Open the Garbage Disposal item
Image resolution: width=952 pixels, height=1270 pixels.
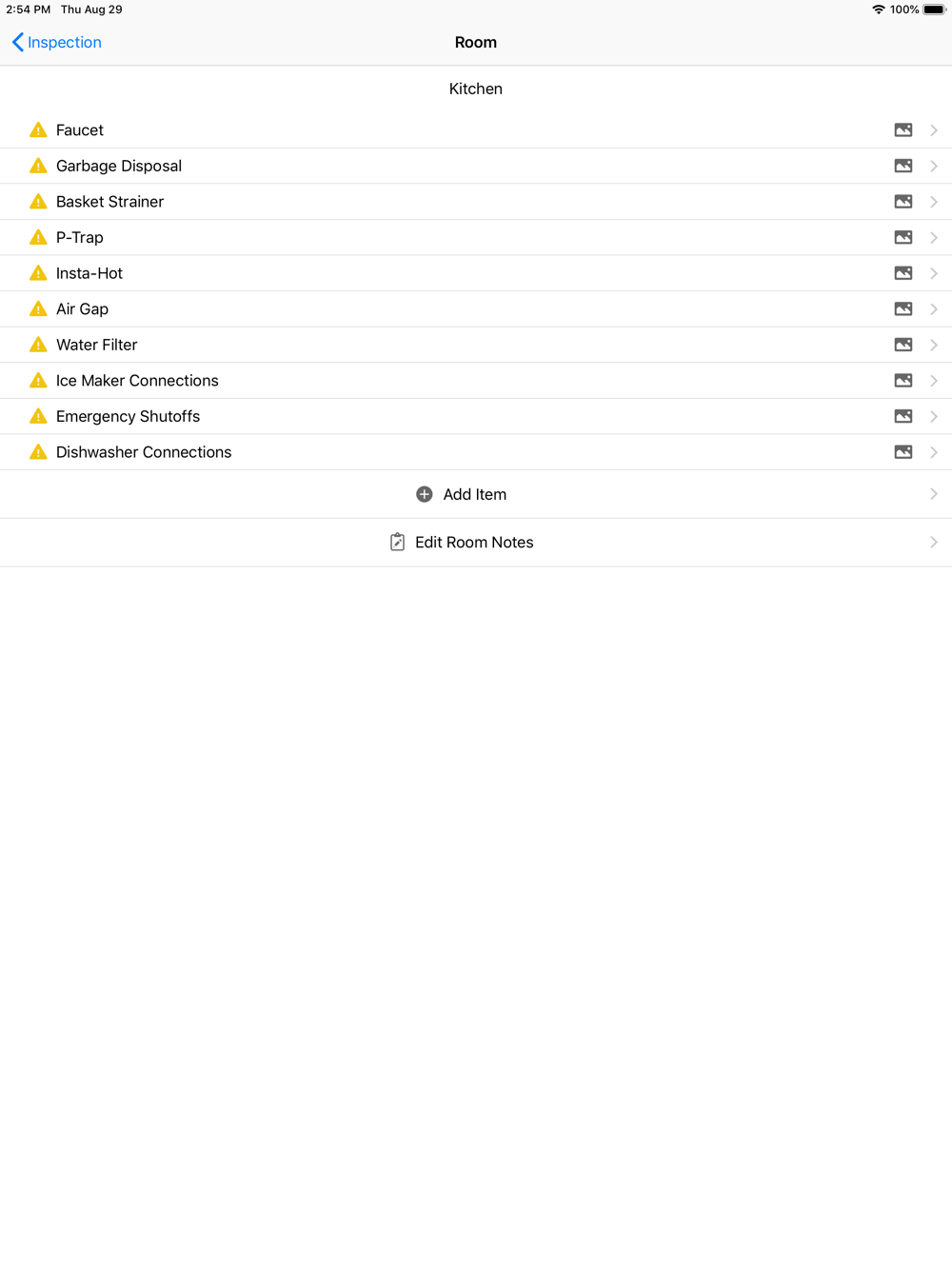pos(476,166)
